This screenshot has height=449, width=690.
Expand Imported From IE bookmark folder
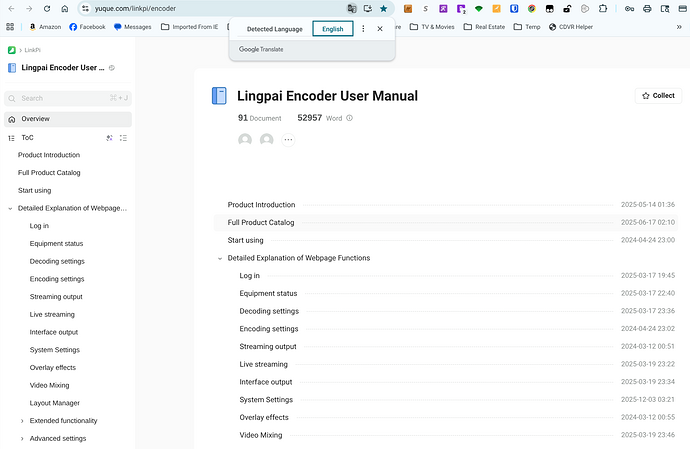click(190, 27)
